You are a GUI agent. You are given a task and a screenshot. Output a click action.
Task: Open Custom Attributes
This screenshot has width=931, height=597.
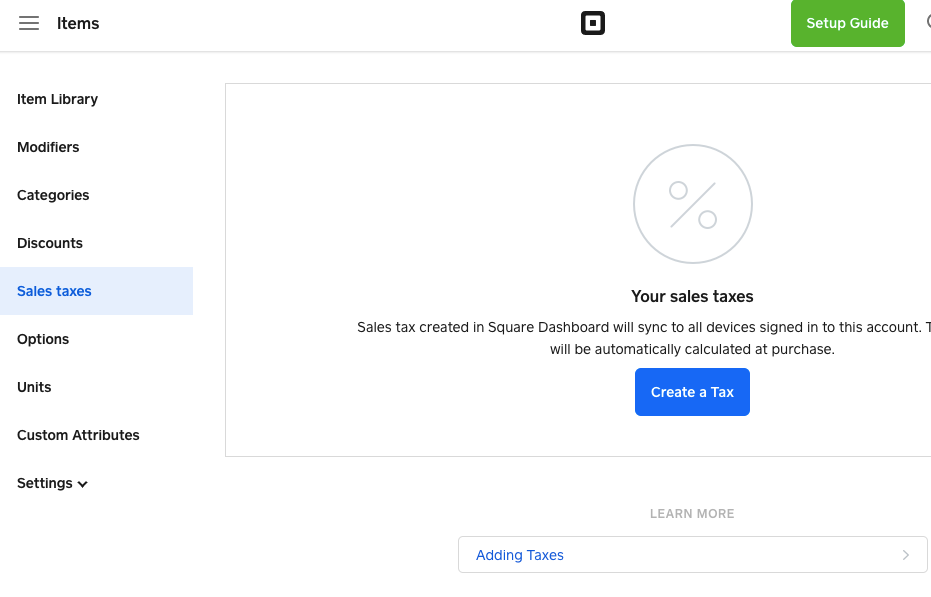click(x=78, y=435)
